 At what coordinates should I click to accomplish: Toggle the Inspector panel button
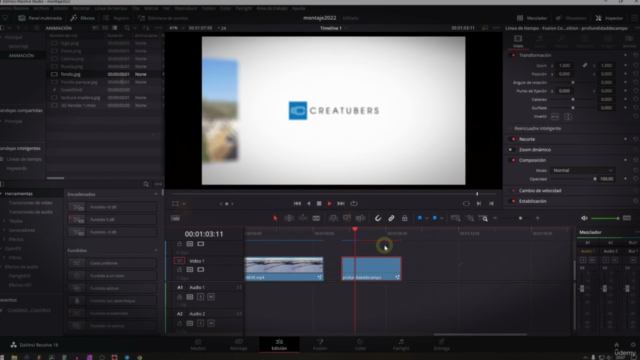[x=609, y=18]
